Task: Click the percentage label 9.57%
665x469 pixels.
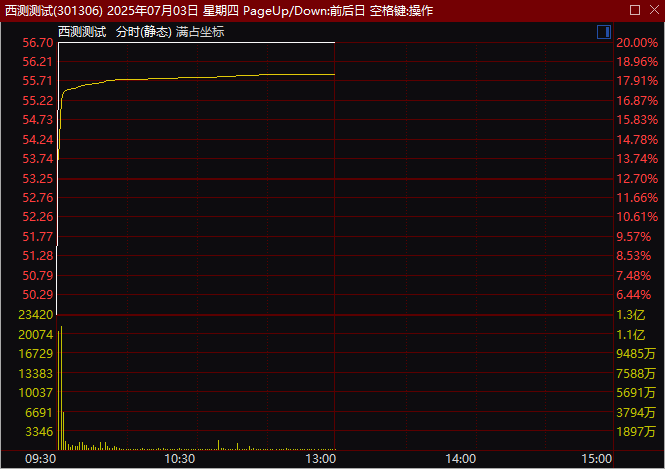Action: [x=634, y=237]
